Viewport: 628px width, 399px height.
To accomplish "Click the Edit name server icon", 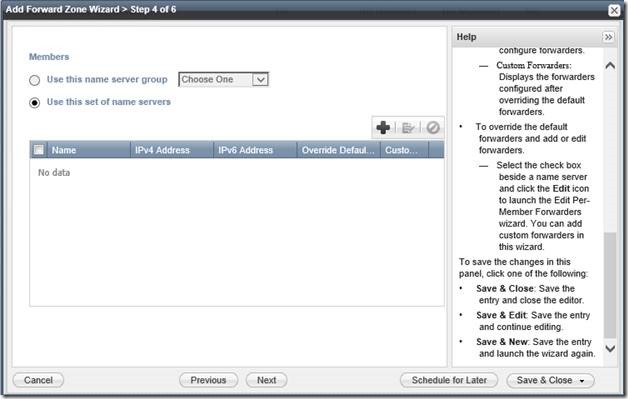I will click(x=408, y=128).
